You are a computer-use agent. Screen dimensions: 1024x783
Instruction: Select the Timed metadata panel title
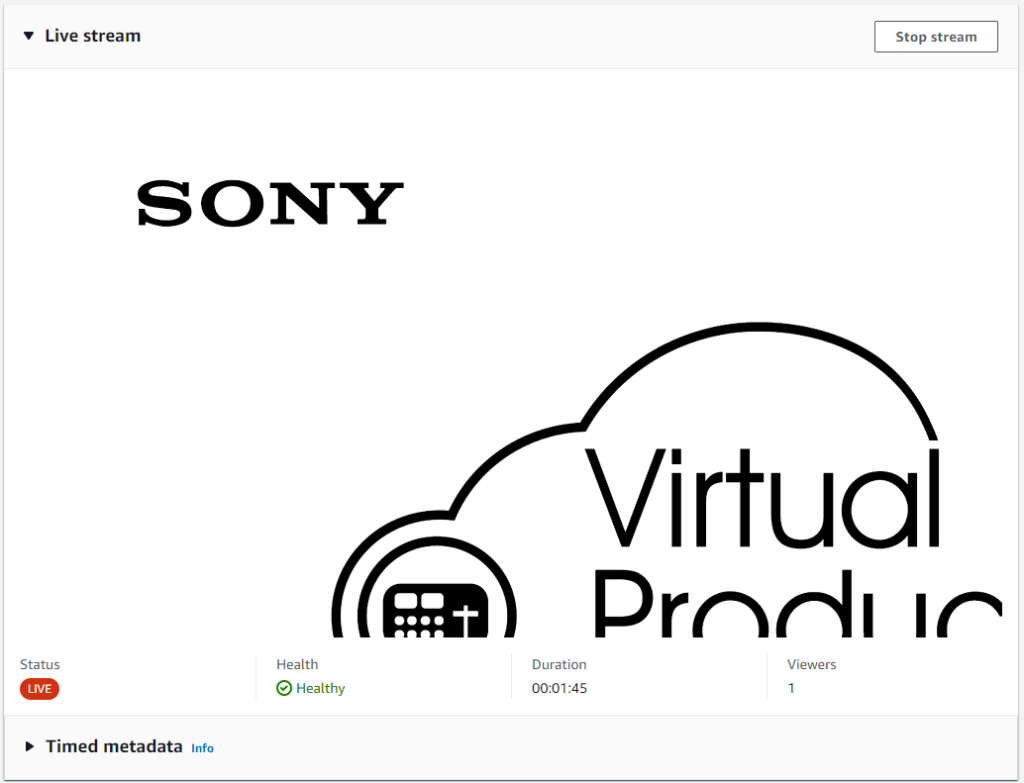tap(113, 746)
